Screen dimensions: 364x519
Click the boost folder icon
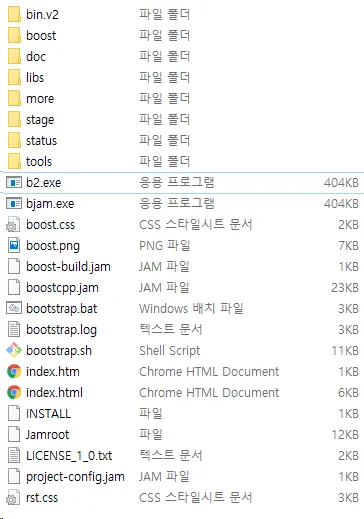(14, 36)
